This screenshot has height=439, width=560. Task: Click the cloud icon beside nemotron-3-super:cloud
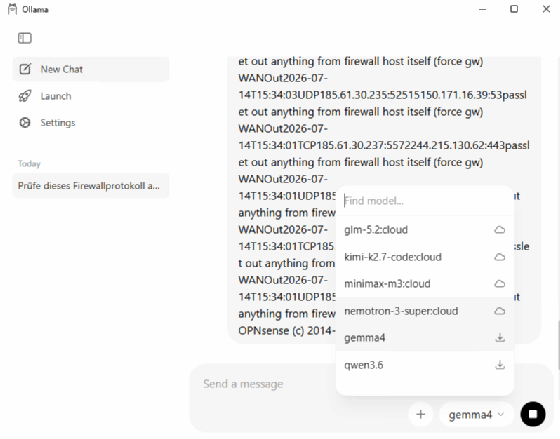[500, 311]
